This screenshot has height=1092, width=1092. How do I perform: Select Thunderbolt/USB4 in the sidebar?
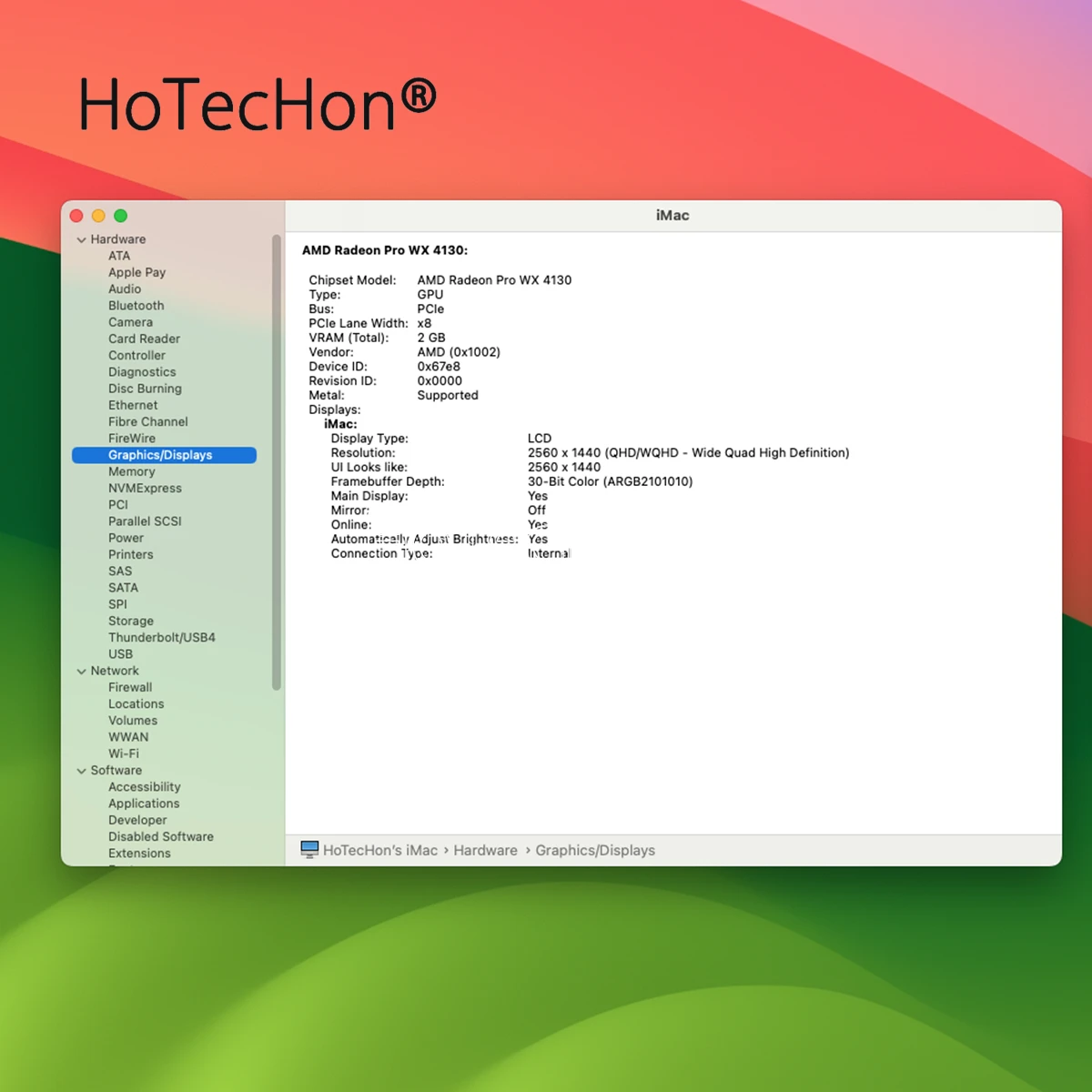[162, 638]
